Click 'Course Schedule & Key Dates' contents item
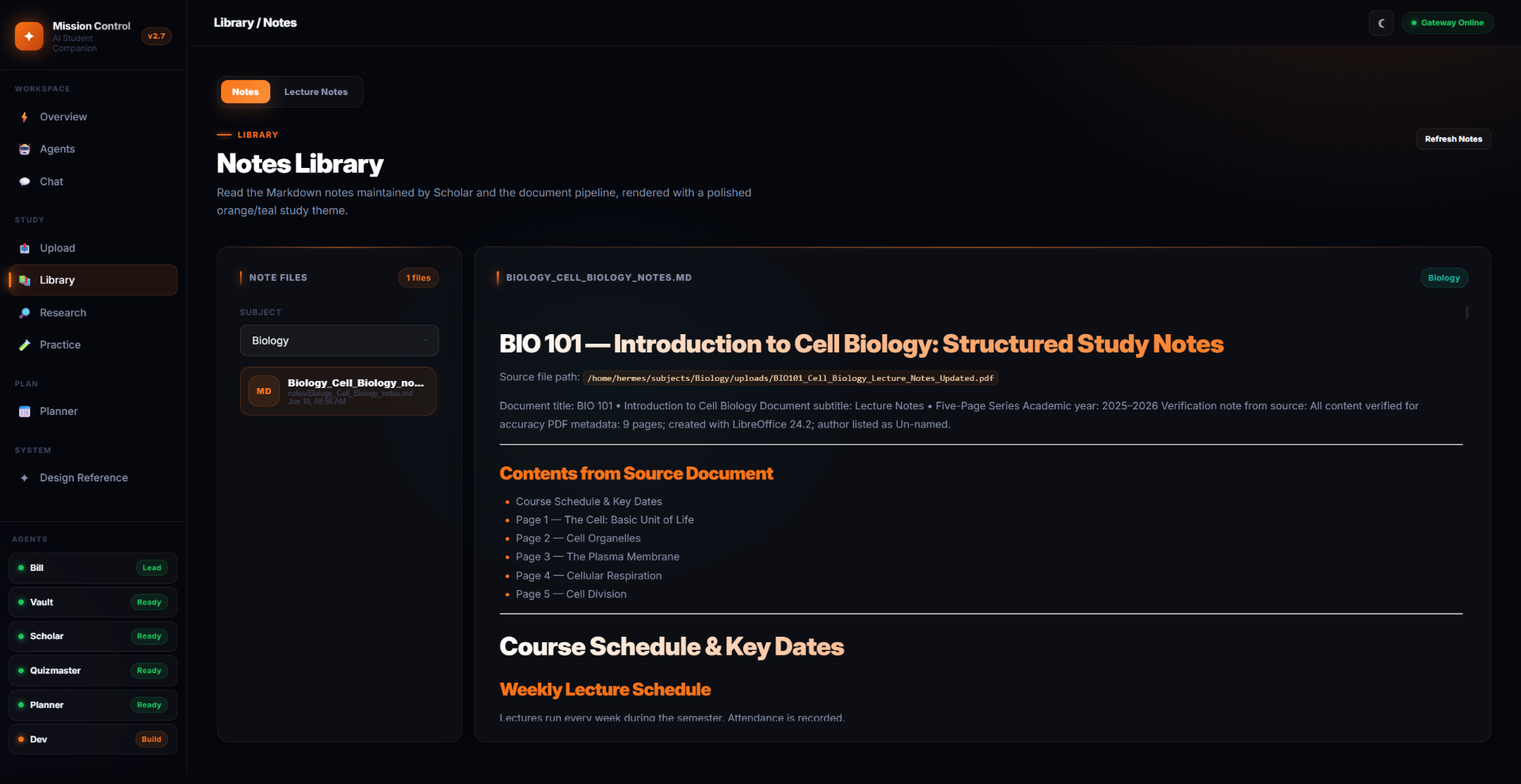This screenshot has width=1521, height=784. coord(589,502)
